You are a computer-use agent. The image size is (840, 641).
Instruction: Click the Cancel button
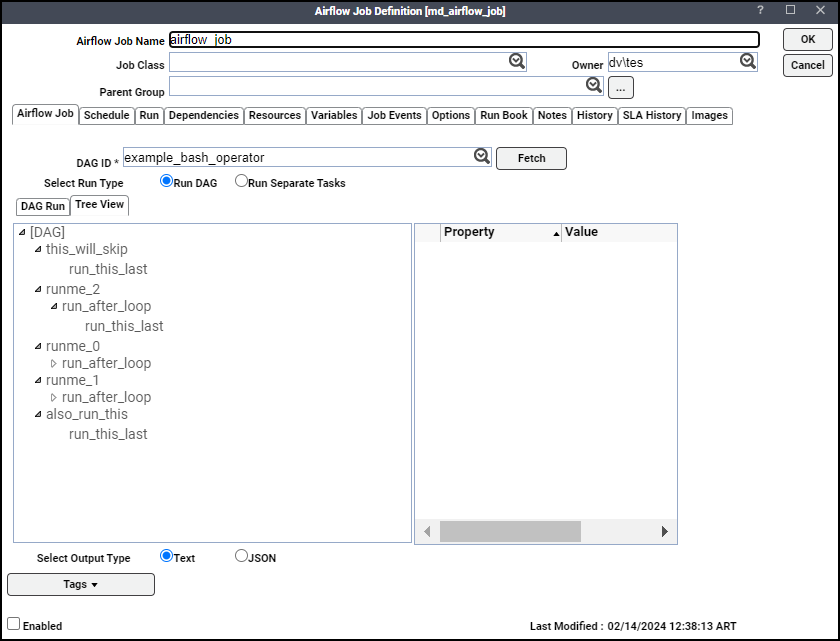(808, 65)
